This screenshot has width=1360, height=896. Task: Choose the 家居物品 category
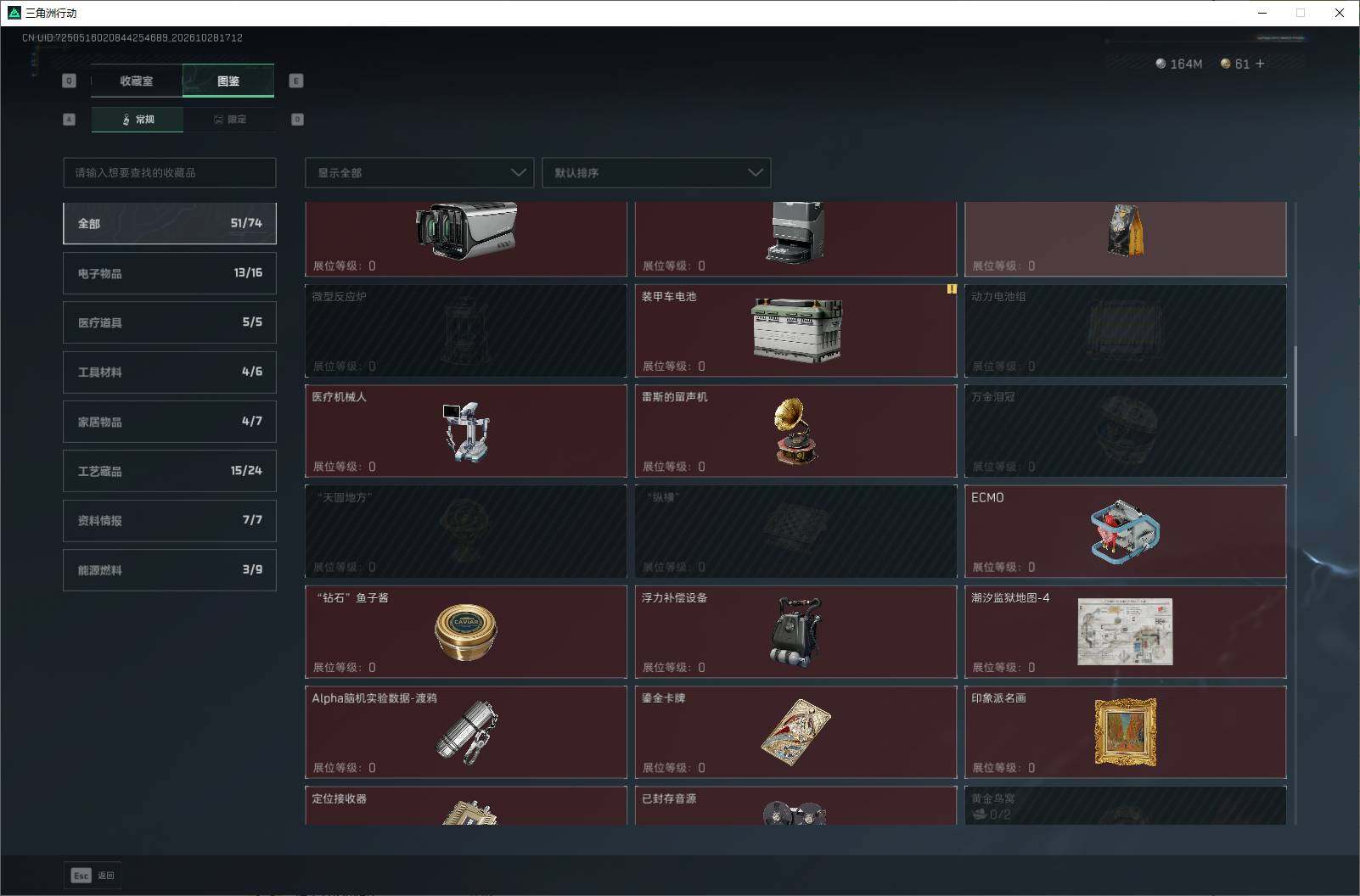coord(170,422)
